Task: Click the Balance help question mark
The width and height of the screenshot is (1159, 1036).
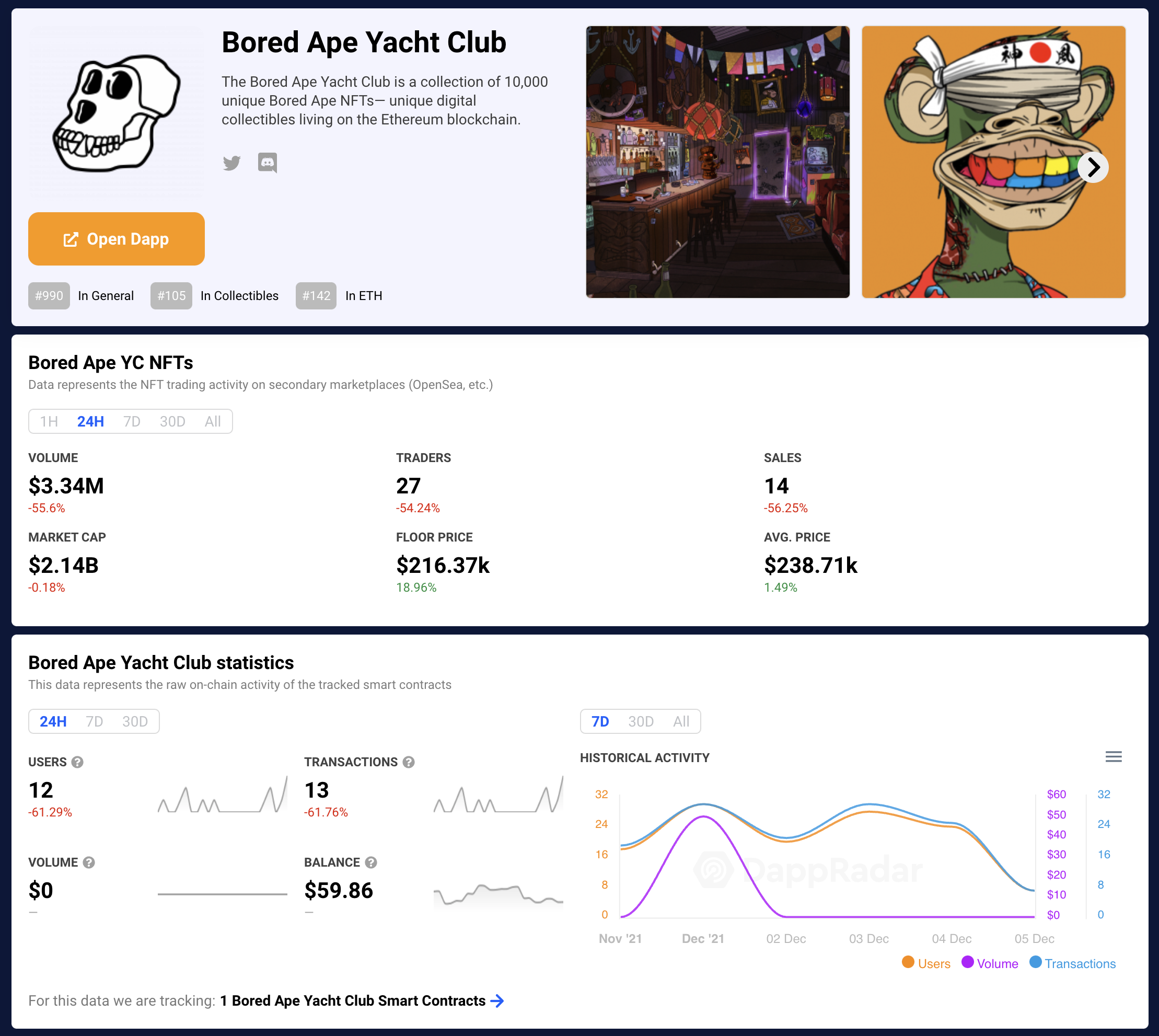Action: tap(371, 862)
